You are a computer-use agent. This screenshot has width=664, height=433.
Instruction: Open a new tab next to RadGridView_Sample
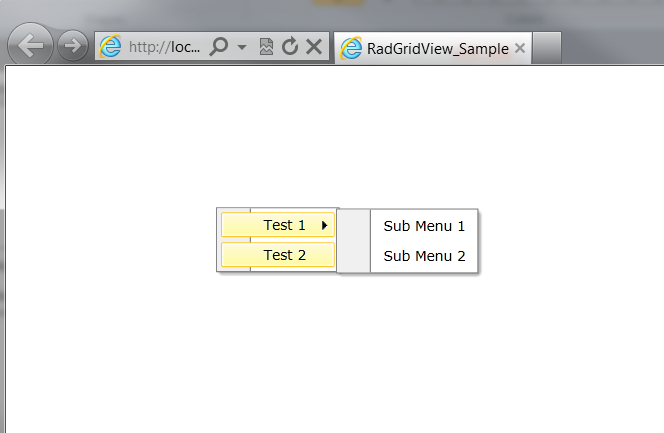[546, 48]
